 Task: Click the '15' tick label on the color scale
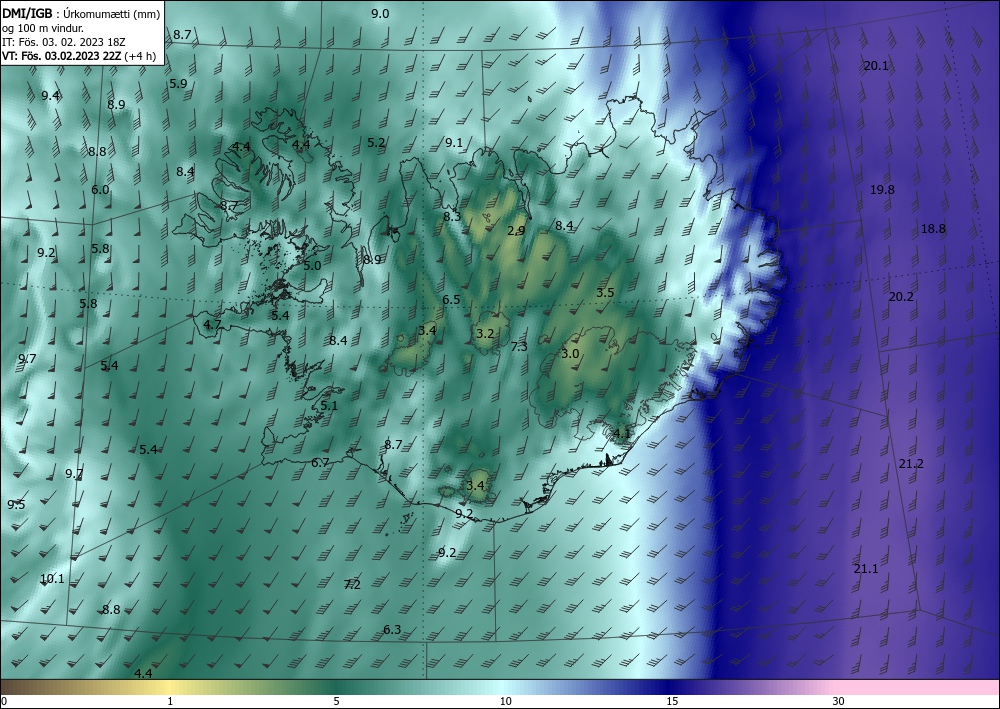pos(672,702)
